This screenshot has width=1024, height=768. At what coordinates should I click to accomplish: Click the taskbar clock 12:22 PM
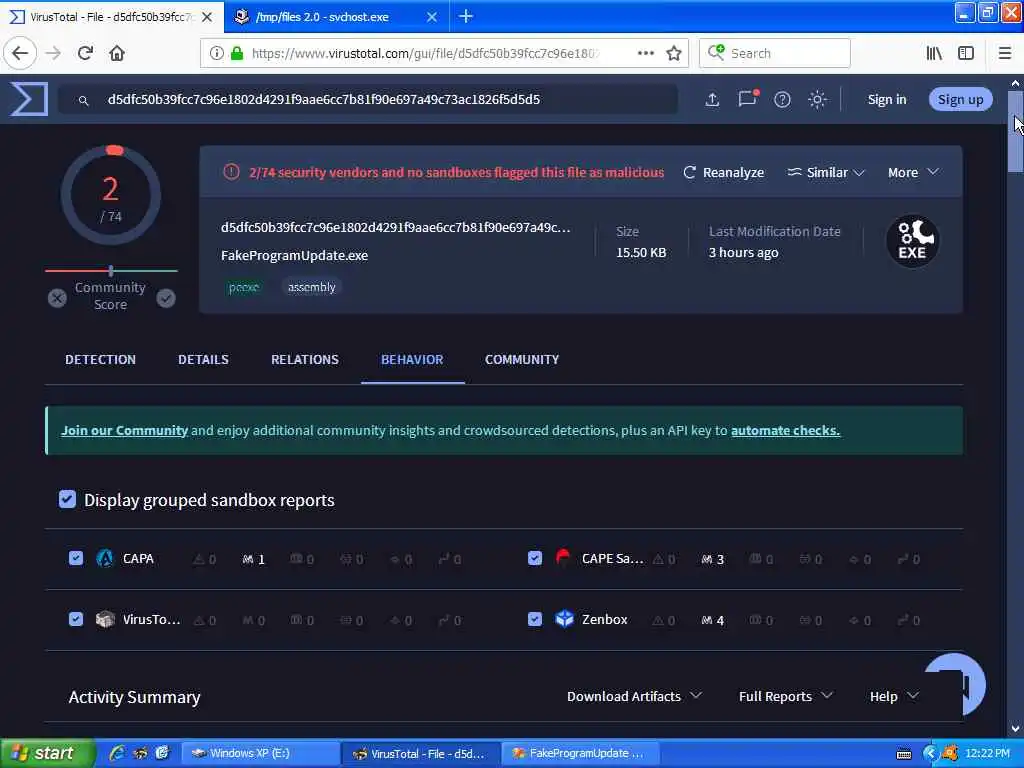pyautogui.click(x=987, y=753)
